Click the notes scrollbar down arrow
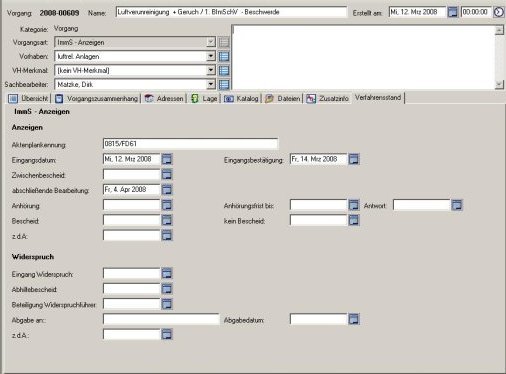This screenshot has height=374, width=506. pyautogui.click(x=499, y=84)
